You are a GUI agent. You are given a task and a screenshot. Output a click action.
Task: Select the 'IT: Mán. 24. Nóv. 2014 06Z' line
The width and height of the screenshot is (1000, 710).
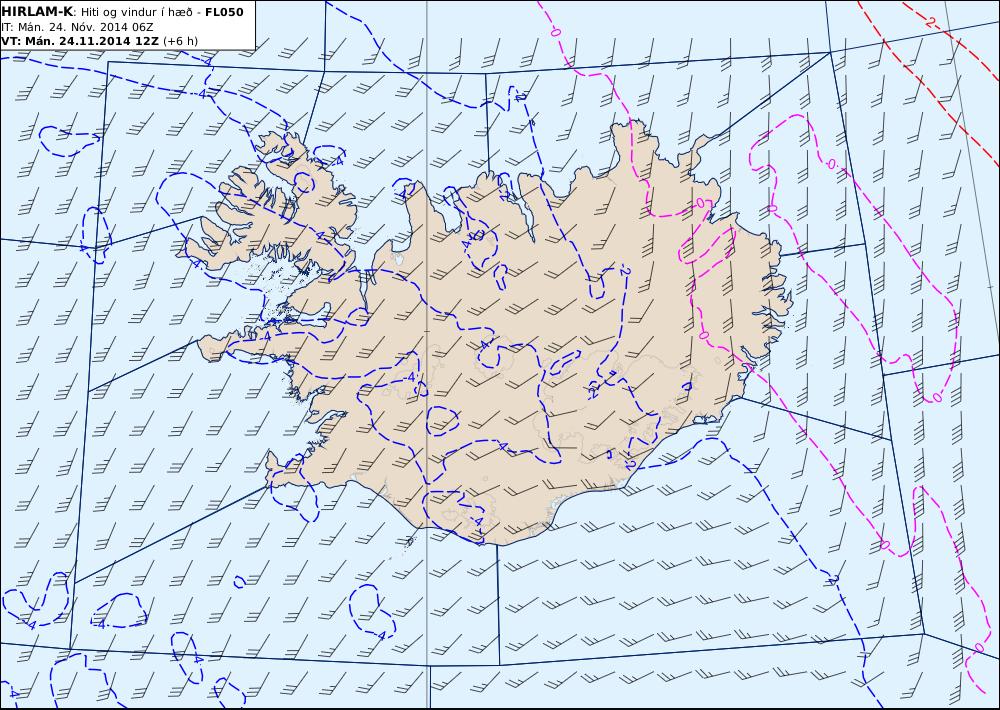click(x=77, y=27)
